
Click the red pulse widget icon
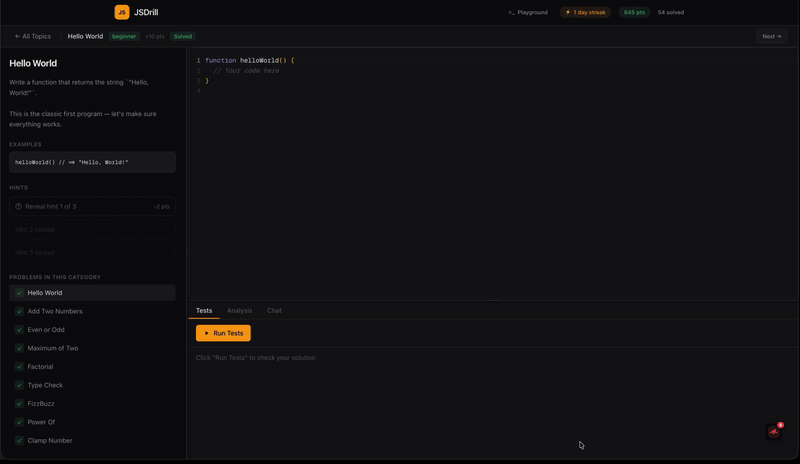pyautogui.click(x=773, y=432)
